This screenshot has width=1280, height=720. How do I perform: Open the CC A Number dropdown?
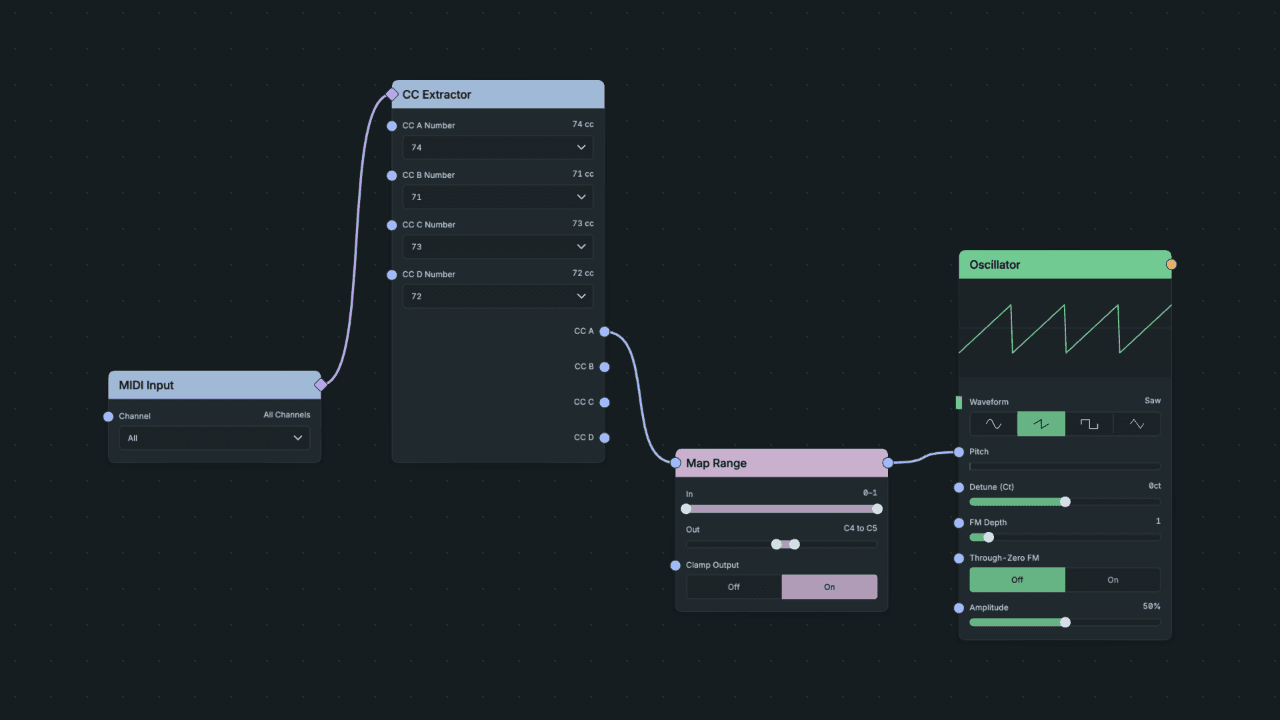click(498, 148)
